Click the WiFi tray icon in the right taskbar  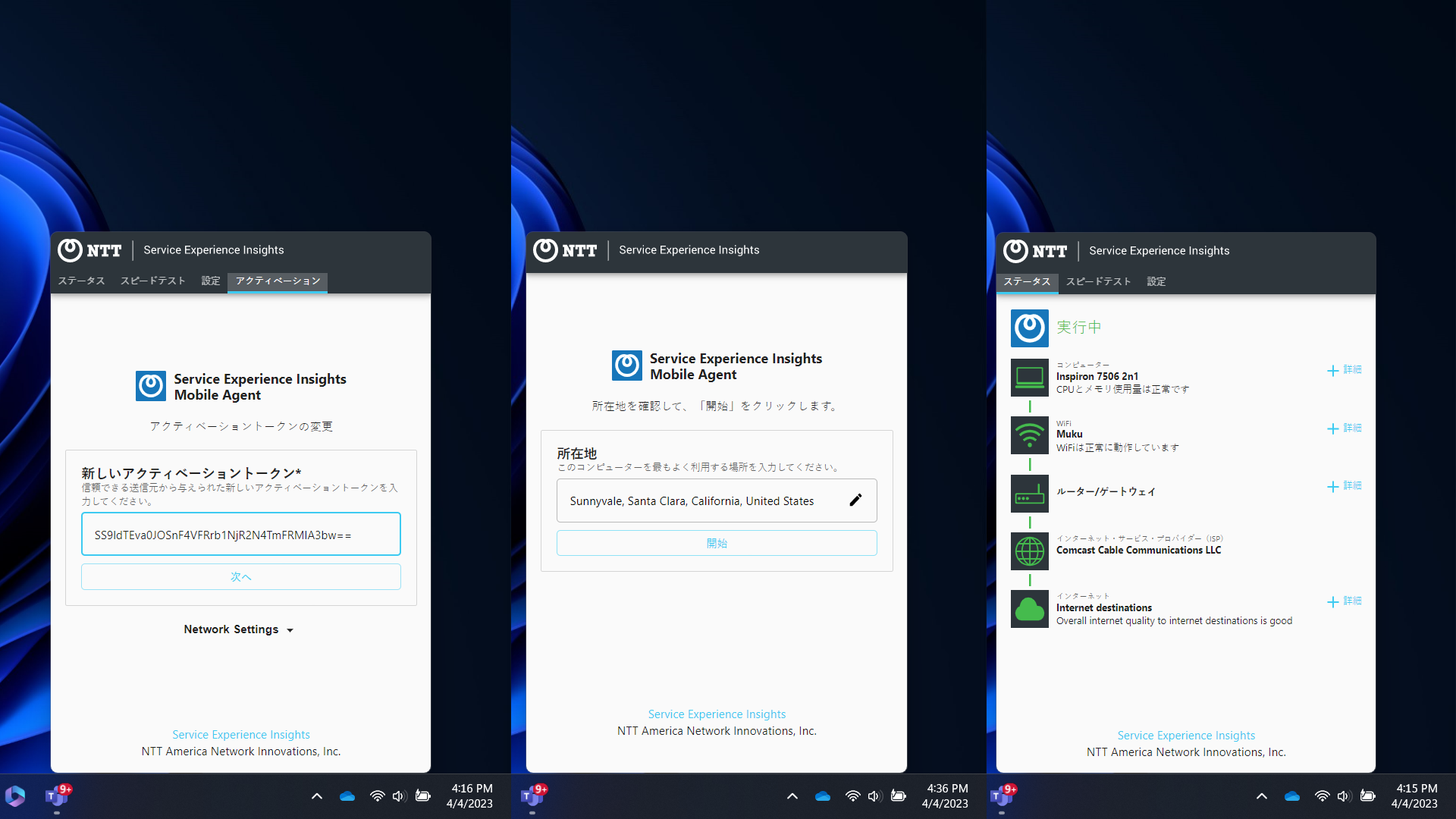(1322, 796)
